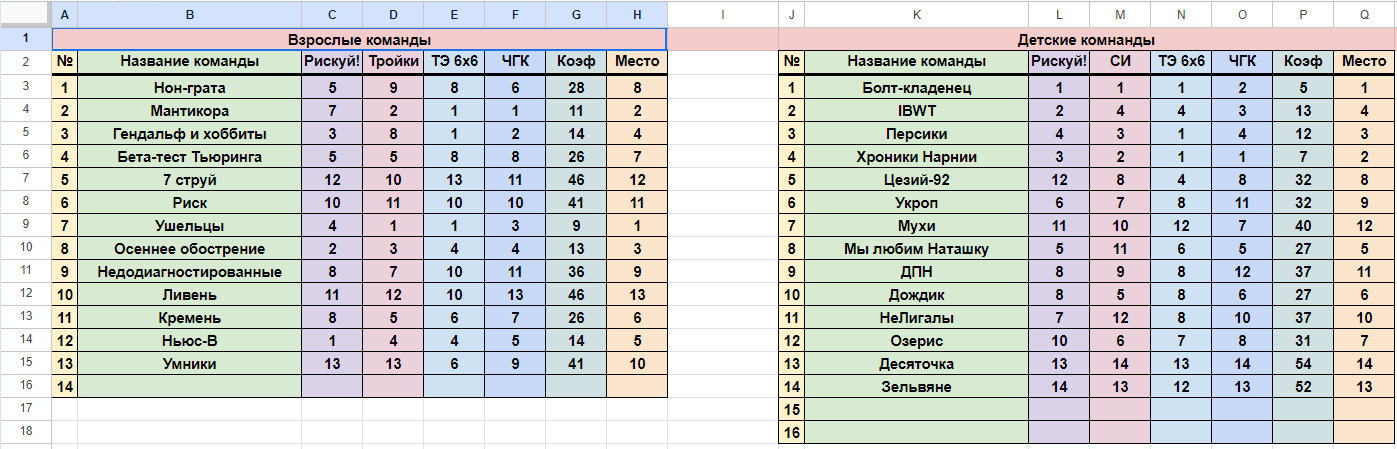Select the "Мантикора" team cell
Viewport: 1397px width, 449px height.
coord(189,110)
